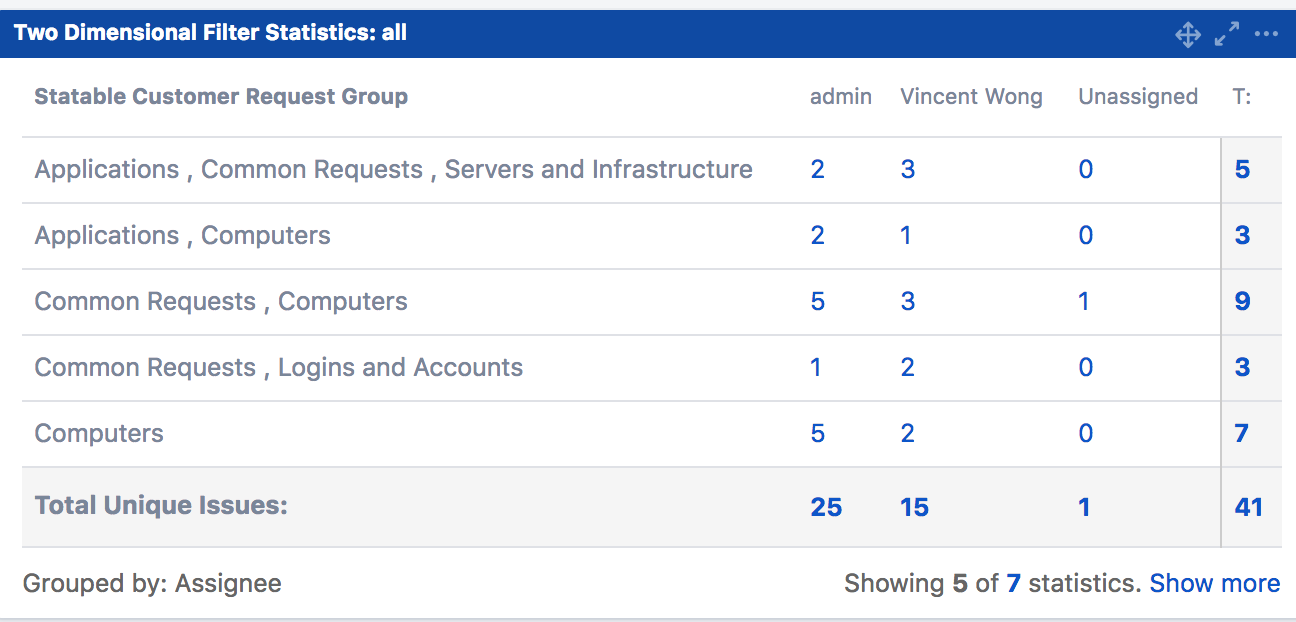
Task: Click Vincent Wong column header
Action: coord(971,97)
